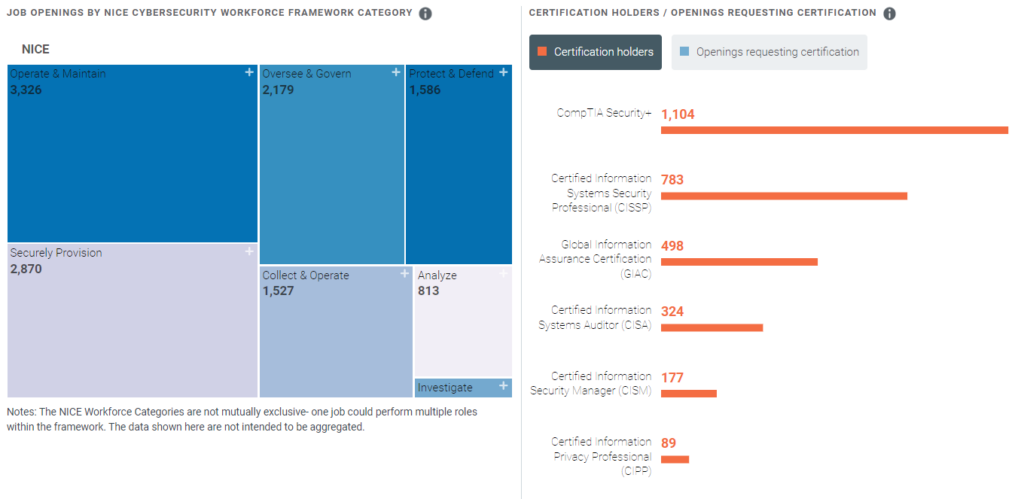The image size is (1024, 499).
Task: Click plus icon on Securely Provision tile
Action: pos(249,252)
